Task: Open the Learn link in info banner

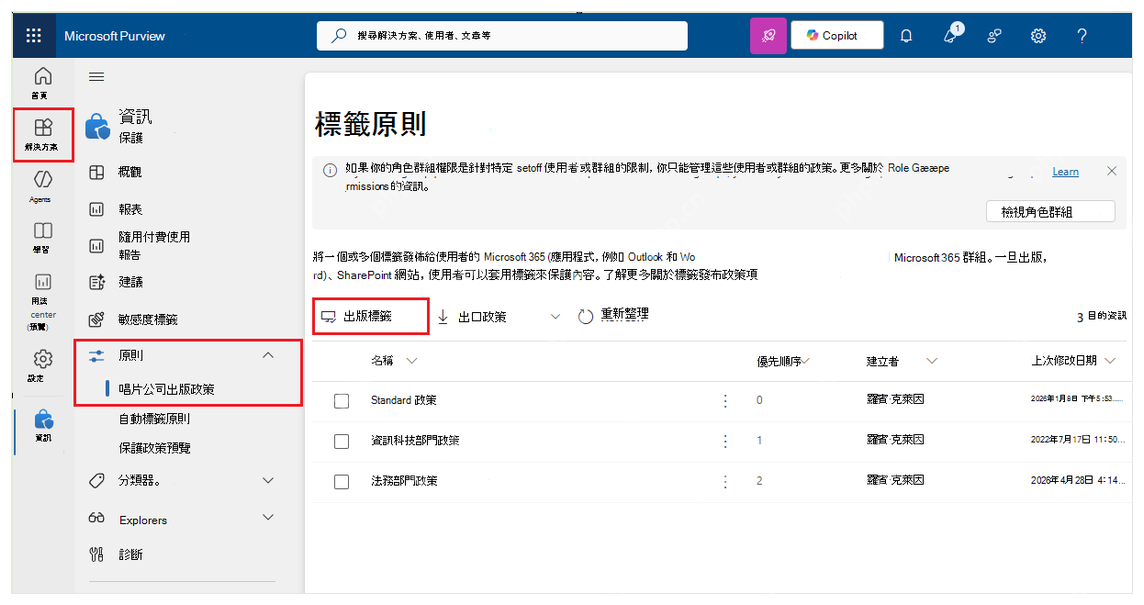Action: click(x=1065, y=172)
